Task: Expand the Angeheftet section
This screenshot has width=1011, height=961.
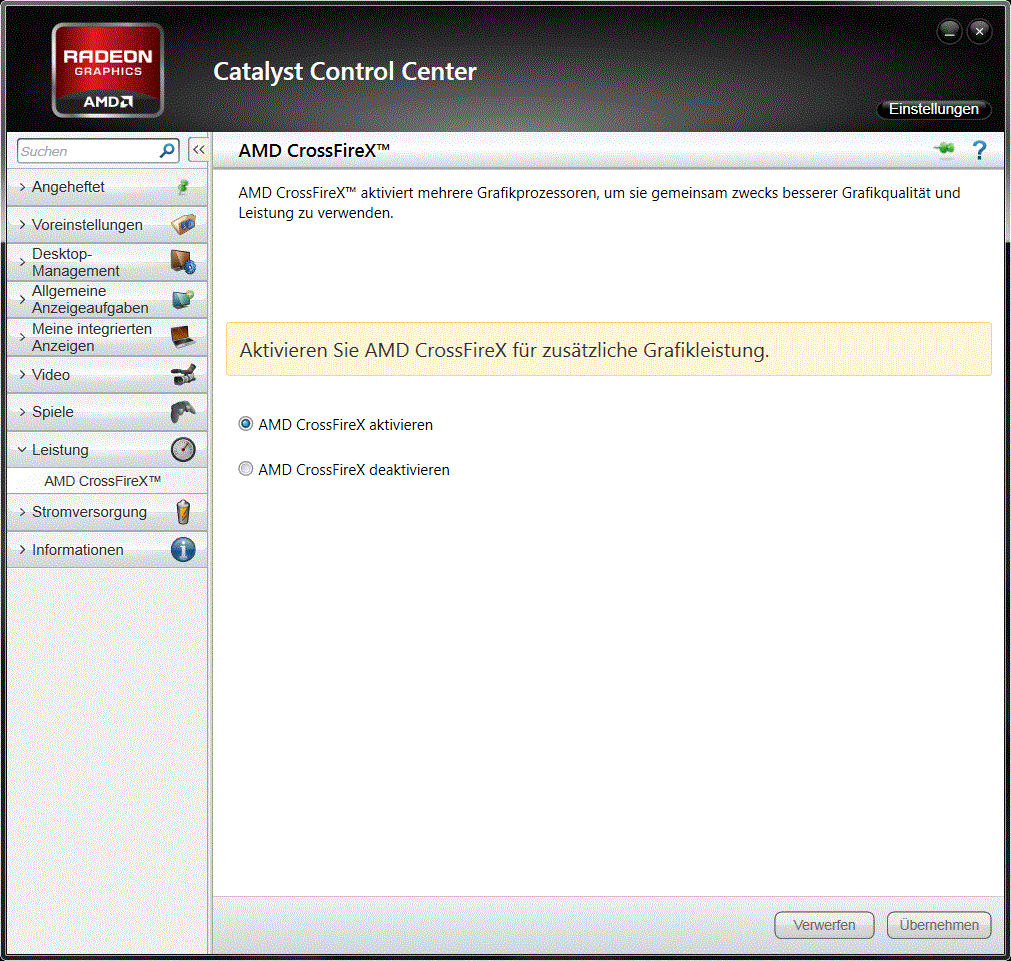Action: point(68,187)
